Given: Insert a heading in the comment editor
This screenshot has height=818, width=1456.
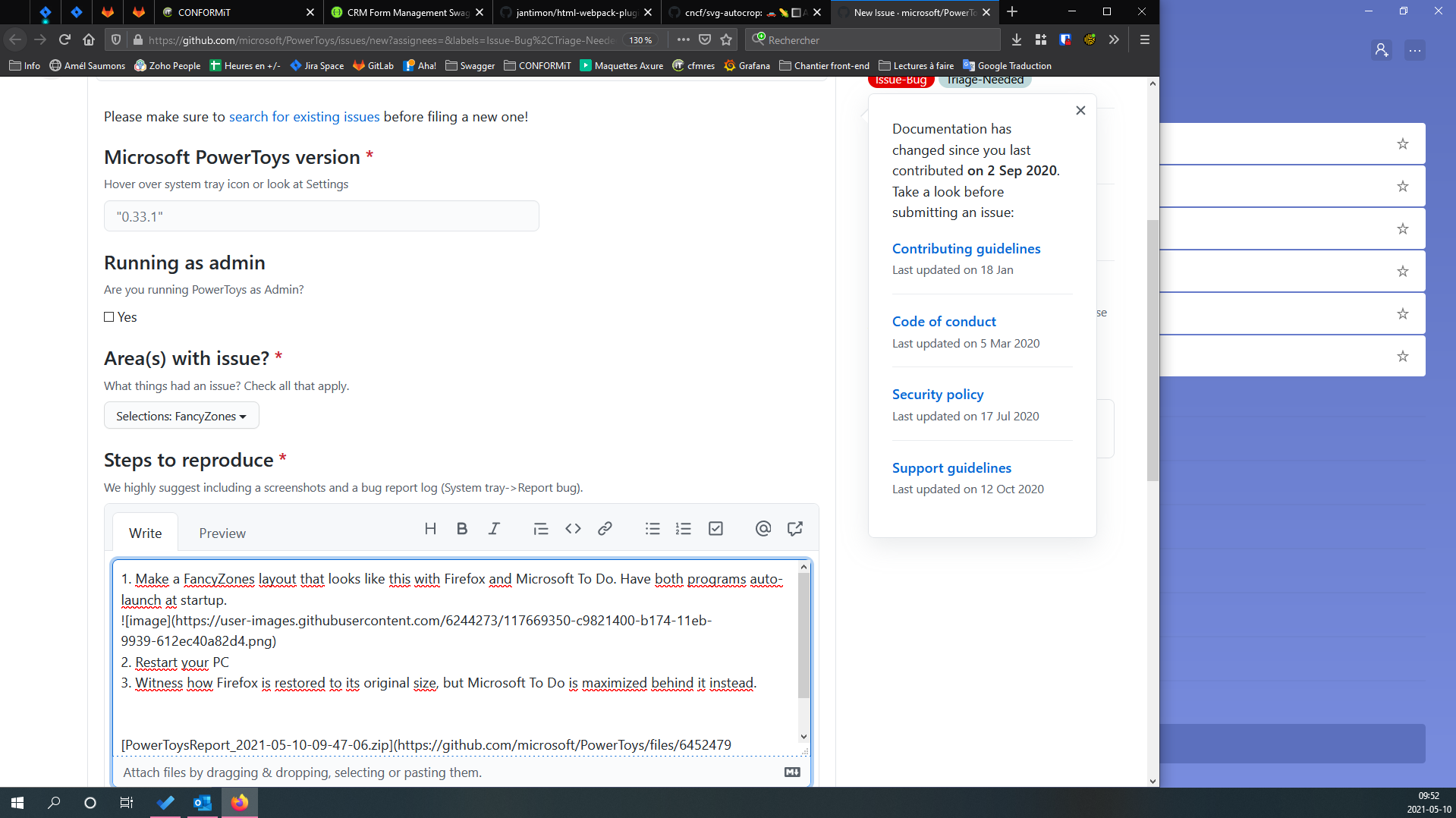Looking at the screenshot, I should pyautogui.click(x=430, y=528).
